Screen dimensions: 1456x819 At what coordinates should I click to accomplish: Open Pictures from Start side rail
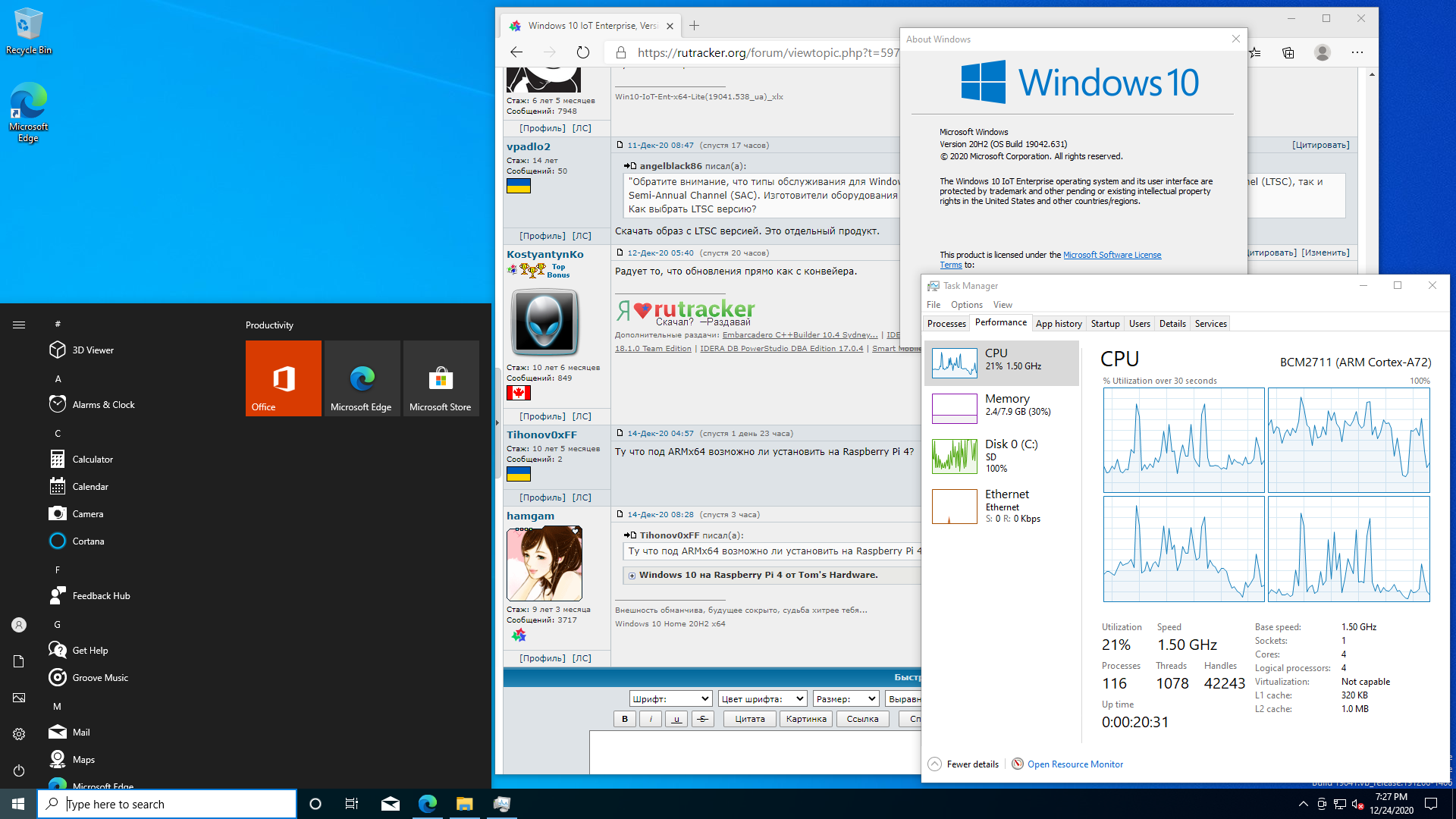click(19, 698)
